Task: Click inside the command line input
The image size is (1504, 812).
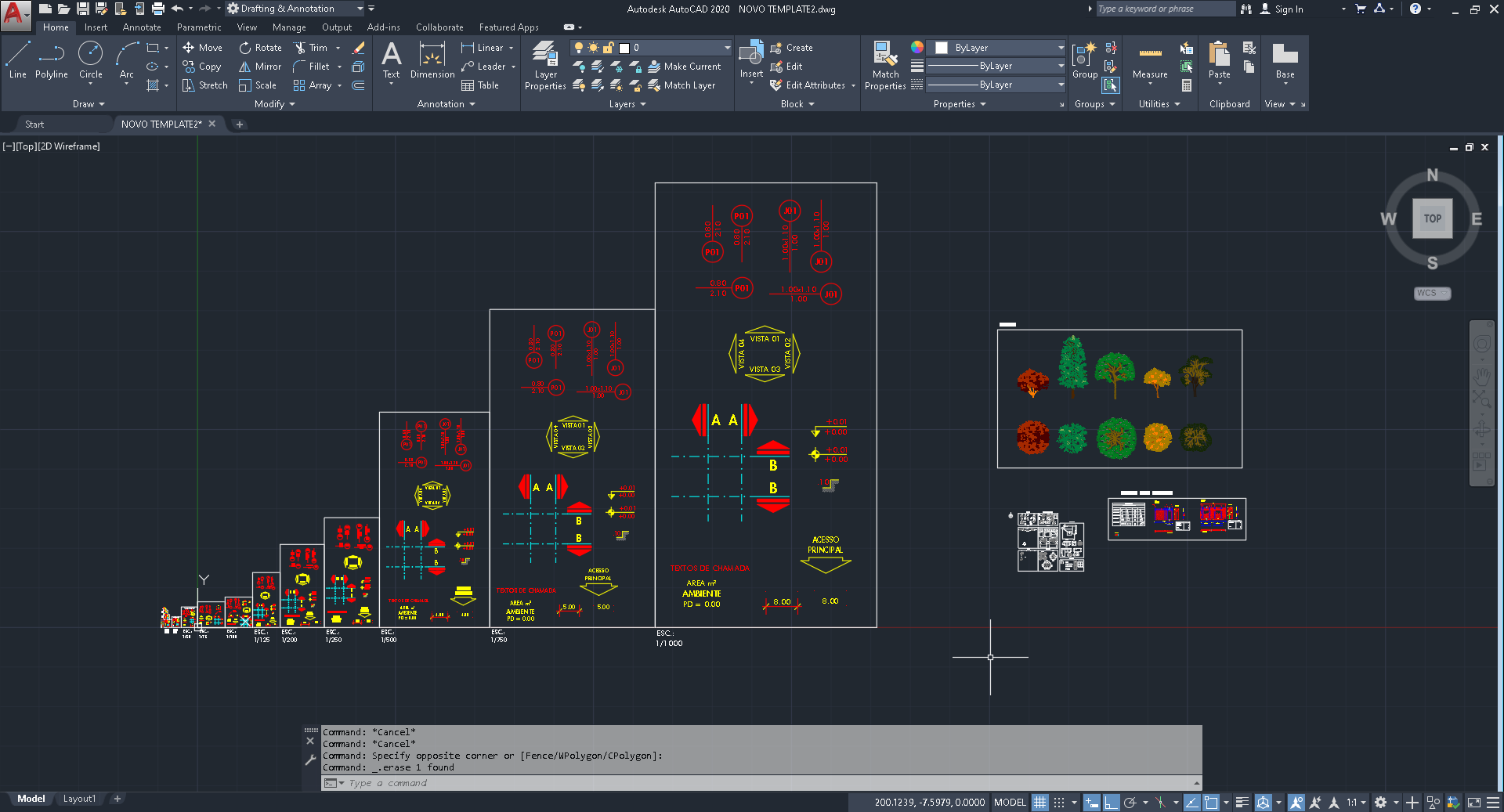Action: click(x=548, y=782)
